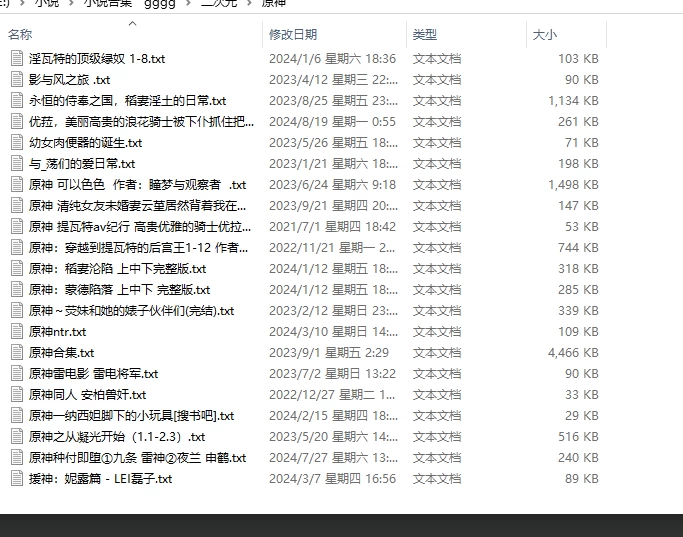Click the 516 KB size value
This screenshot has height=537, width=683.
578,436
